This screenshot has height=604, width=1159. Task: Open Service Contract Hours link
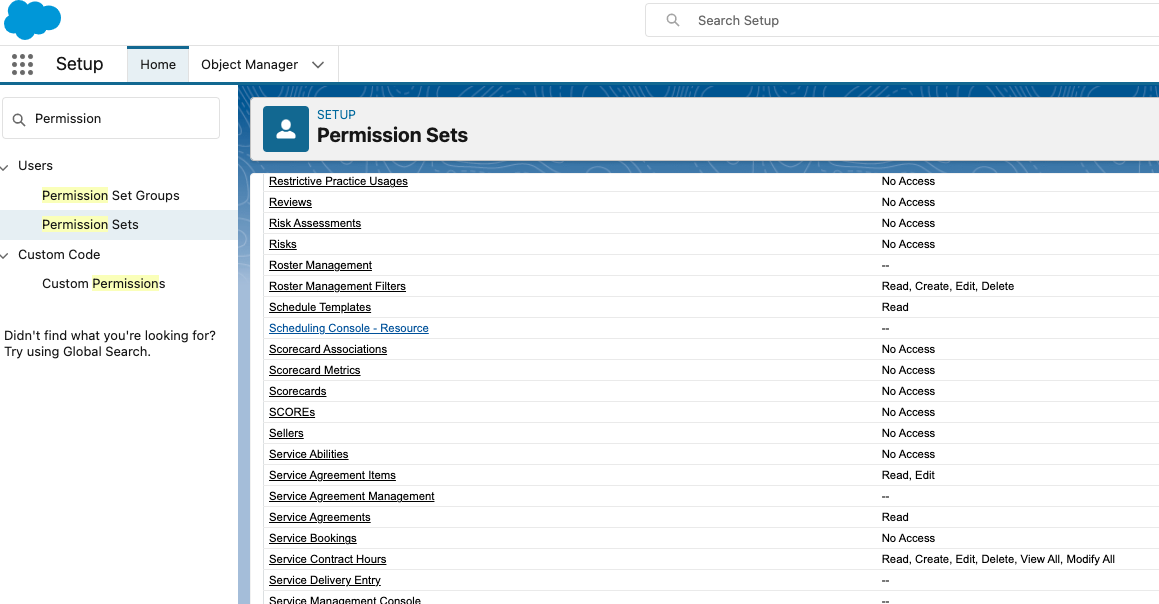pos(327,559)
